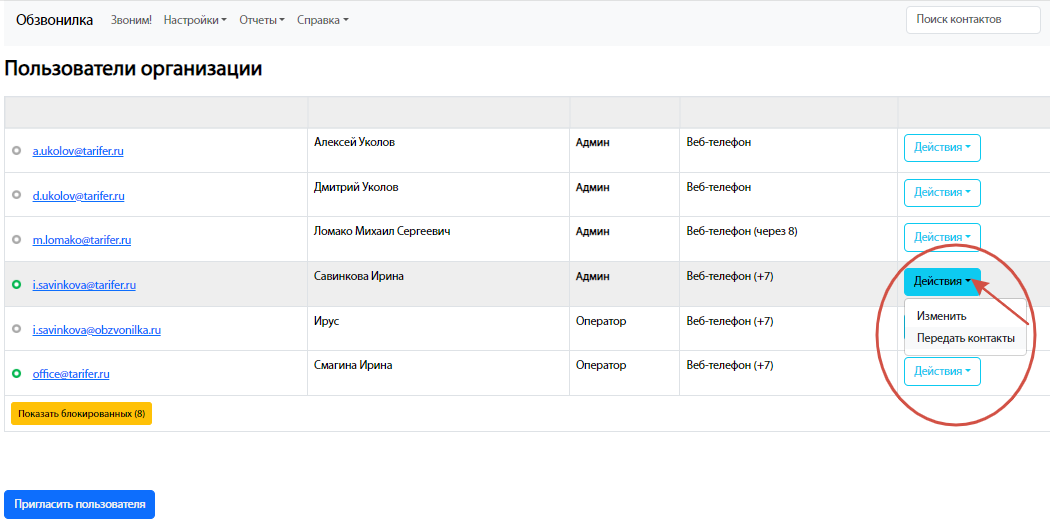Image resolution: width=1050 pixels, height=530 pixels.
Task: Select Передать контакты menu entry
Action: point(965,338)
